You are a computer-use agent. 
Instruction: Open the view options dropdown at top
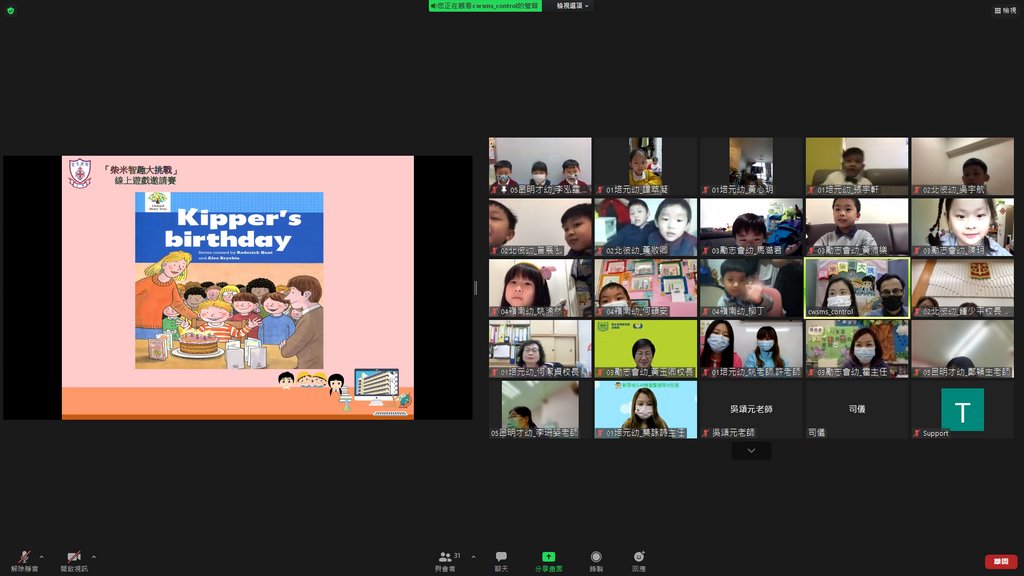[573, 6]
